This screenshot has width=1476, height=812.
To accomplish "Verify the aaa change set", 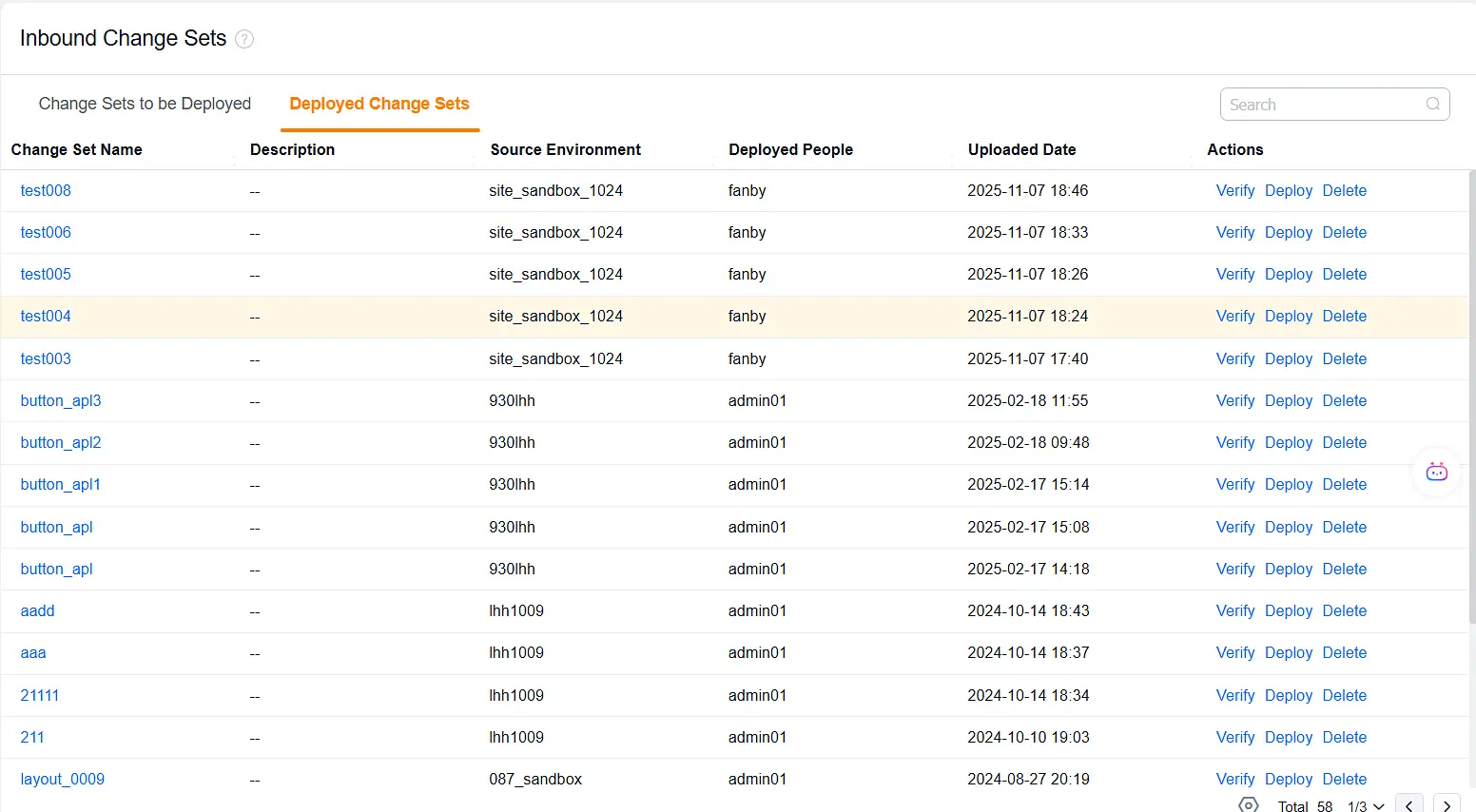I will pos(1235,652).
